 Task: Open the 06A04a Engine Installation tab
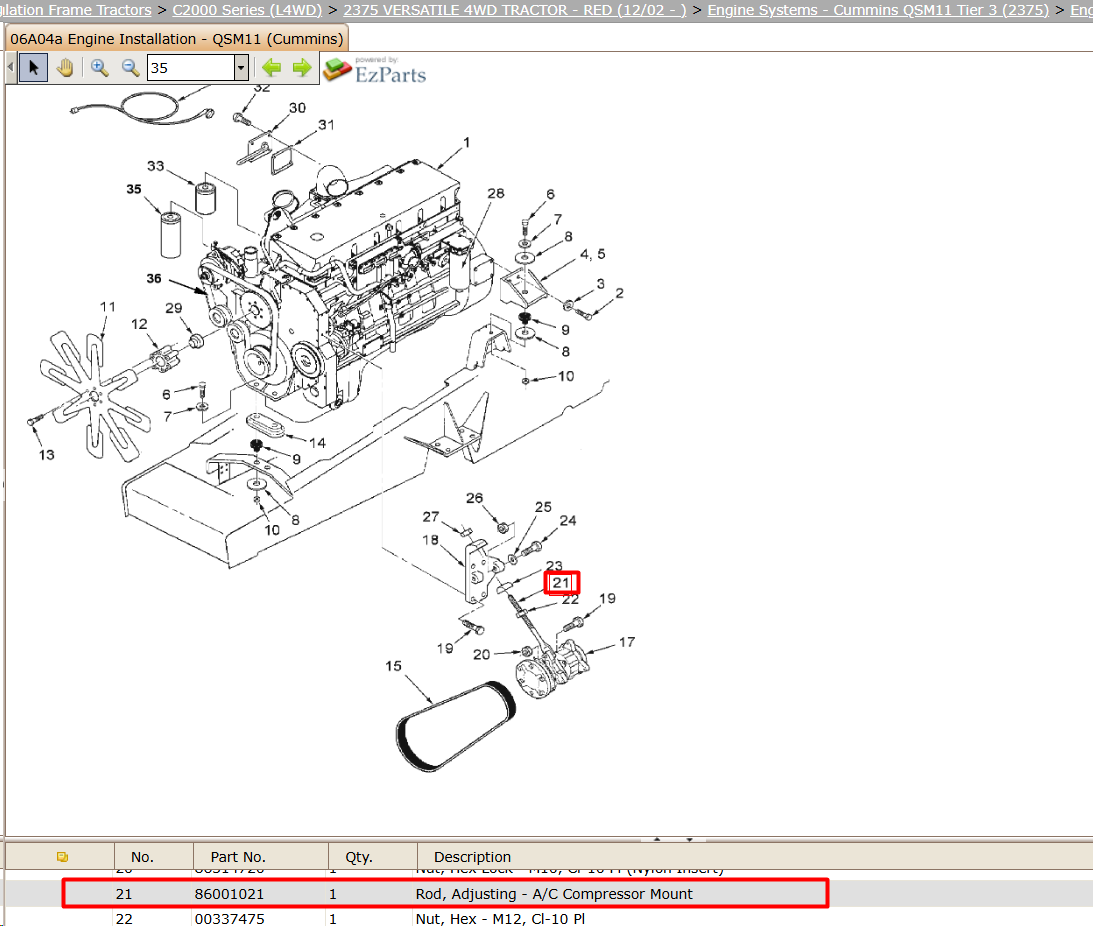(176, 39)
